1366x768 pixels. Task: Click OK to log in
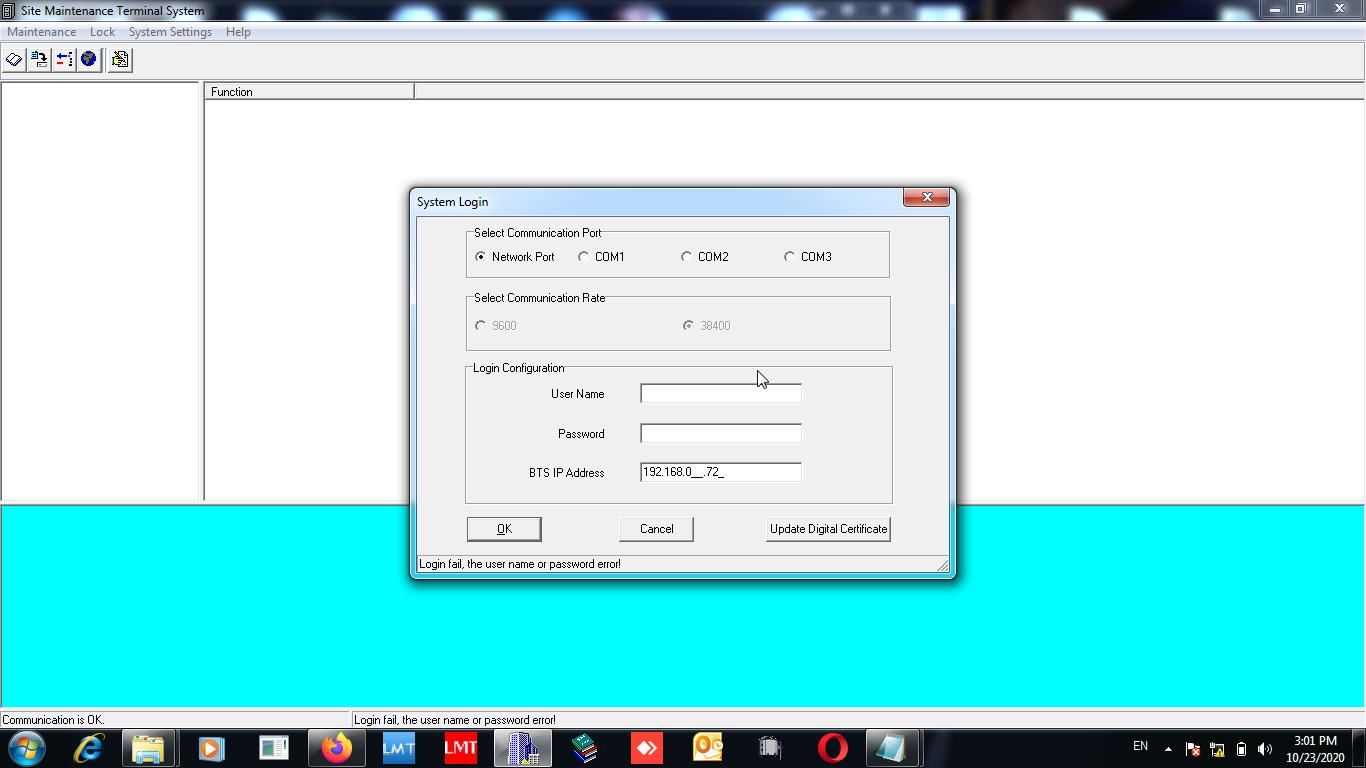click(x=504, y=529)
